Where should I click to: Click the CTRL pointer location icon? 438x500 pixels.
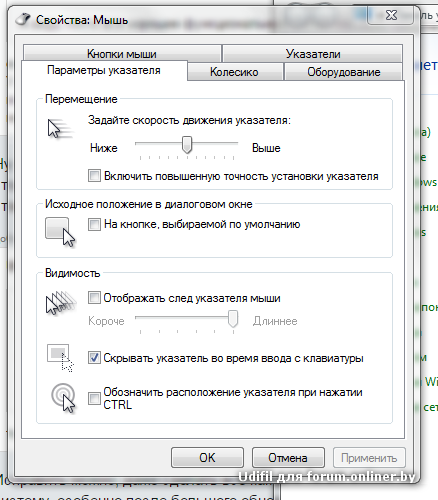63,398
